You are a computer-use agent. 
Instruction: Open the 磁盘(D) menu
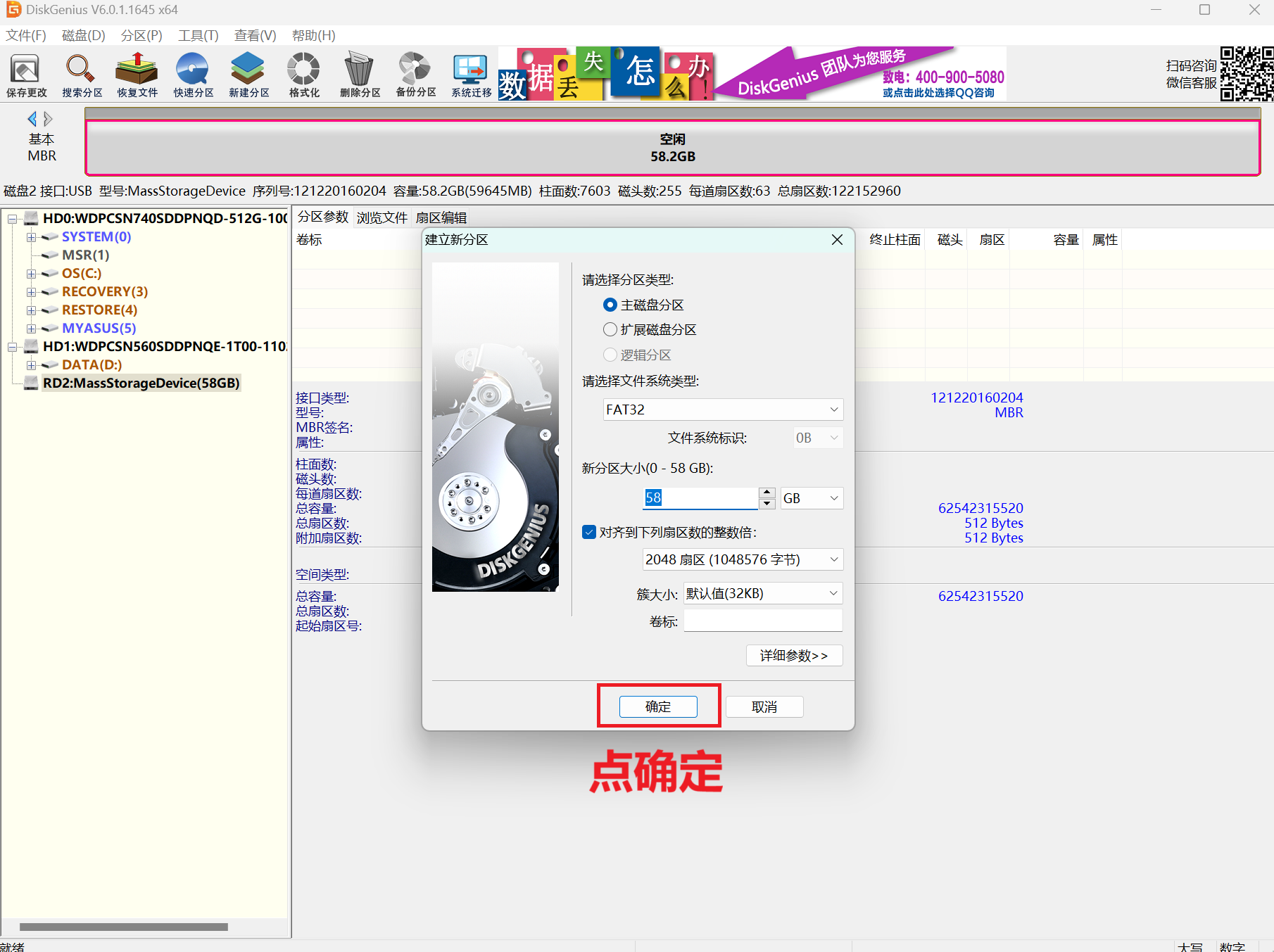pyautogui.click(x=84, y=35)
